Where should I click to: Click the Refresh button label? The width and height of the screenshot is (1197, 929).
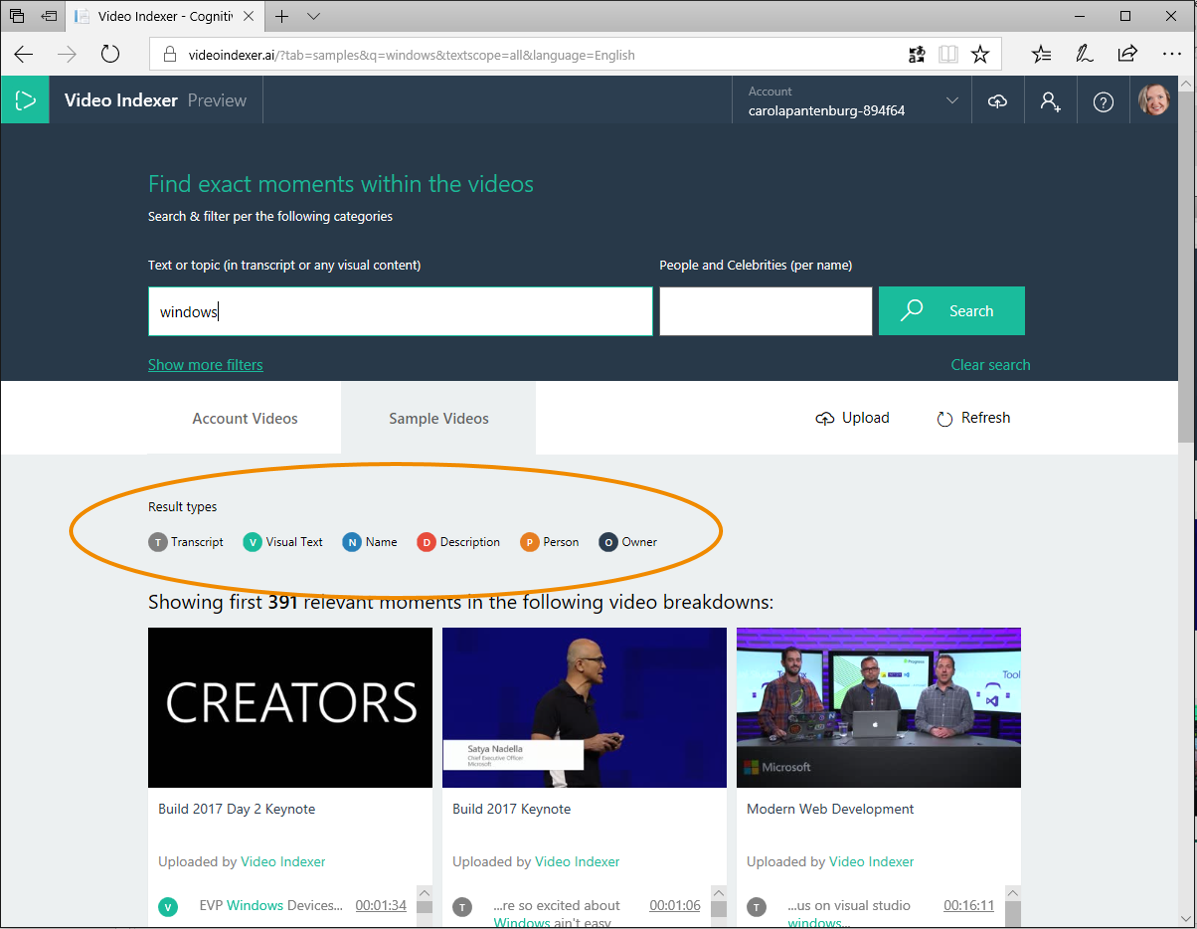click(x=986, y=418)
